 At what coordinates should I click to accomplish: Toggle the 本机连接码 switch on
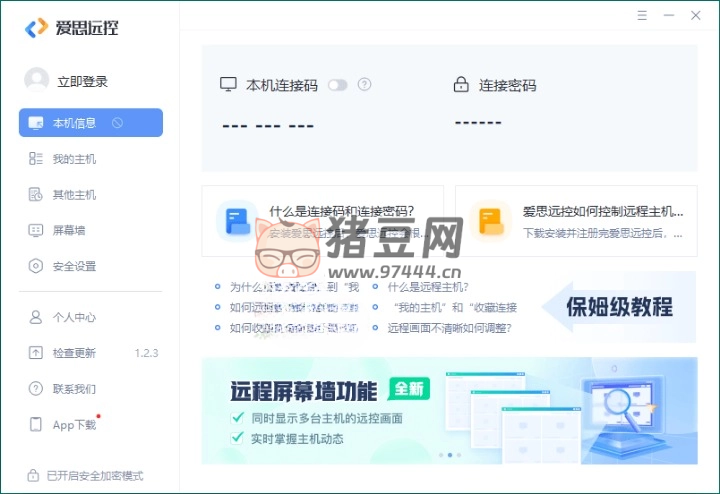coord(337,85)
